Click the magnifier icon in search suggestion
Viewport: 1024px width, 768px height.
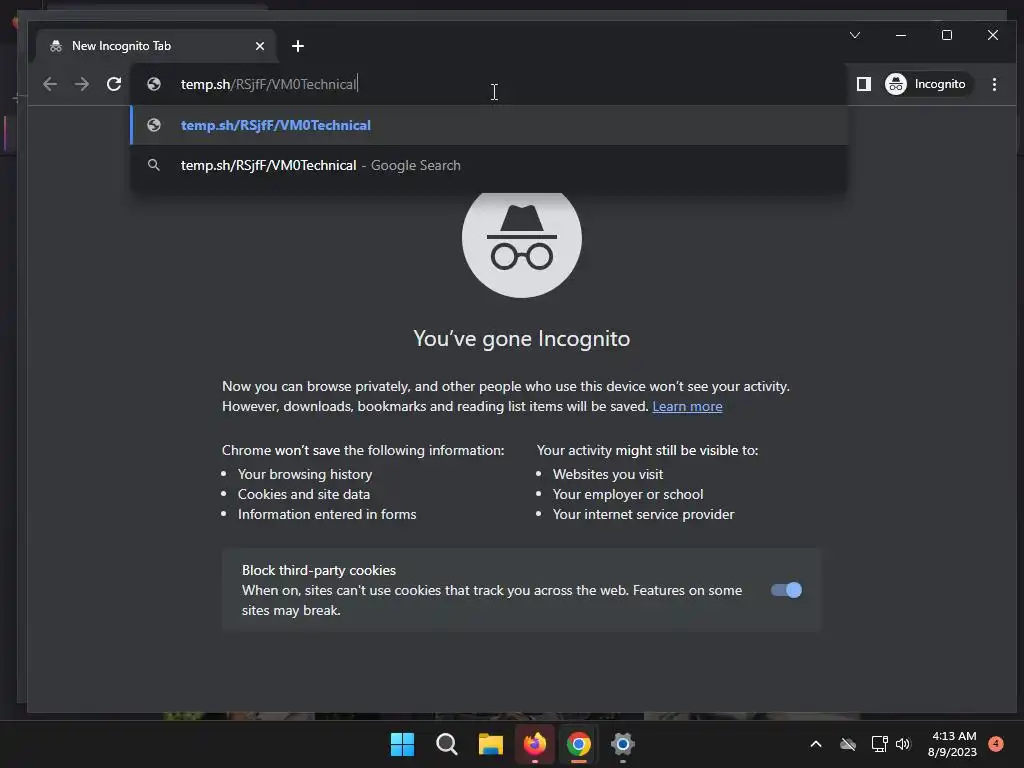coord(153,165)
